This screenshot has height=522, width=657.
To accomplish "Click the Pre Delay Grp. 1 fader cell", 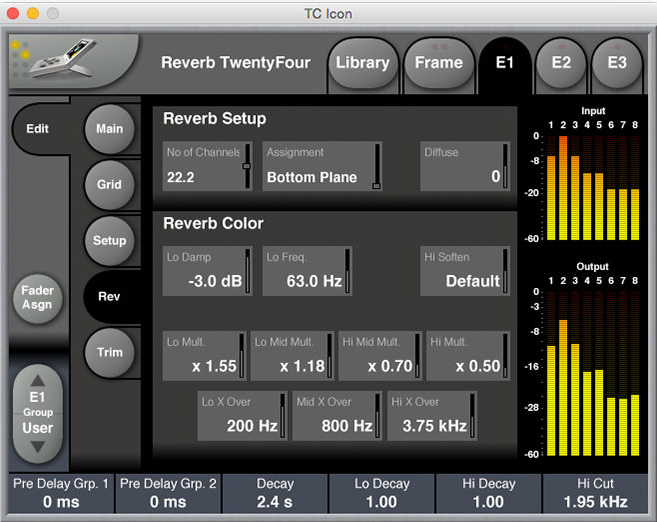I will pos(61,493).
